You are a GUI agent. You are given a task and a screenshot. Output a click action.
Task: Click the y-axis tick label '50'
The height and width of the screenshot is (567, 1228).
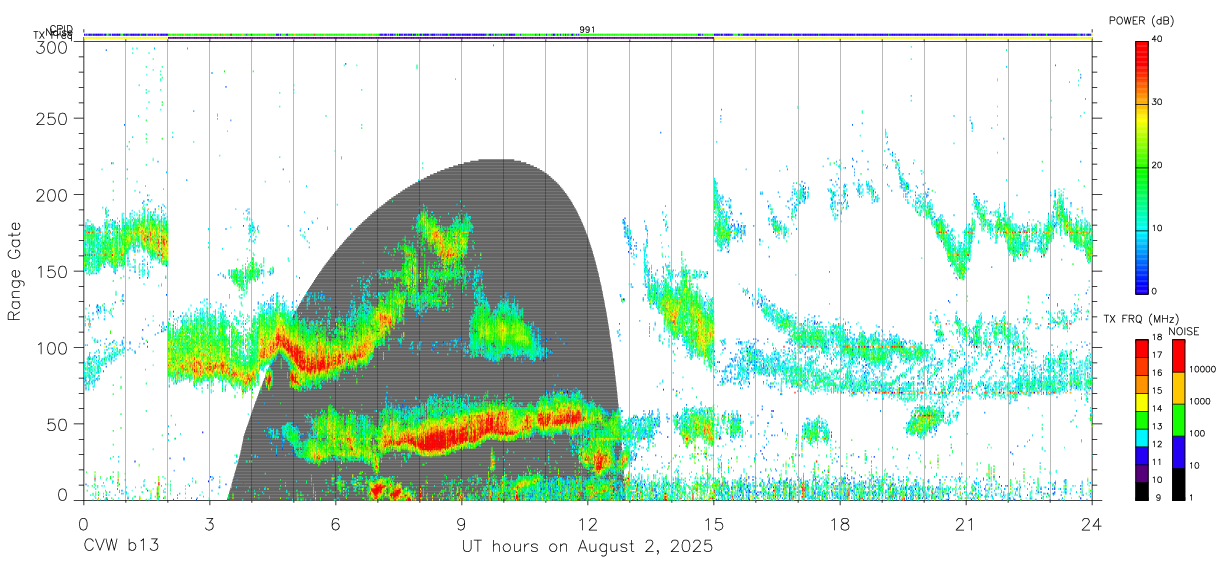click(x=58, y=424)
